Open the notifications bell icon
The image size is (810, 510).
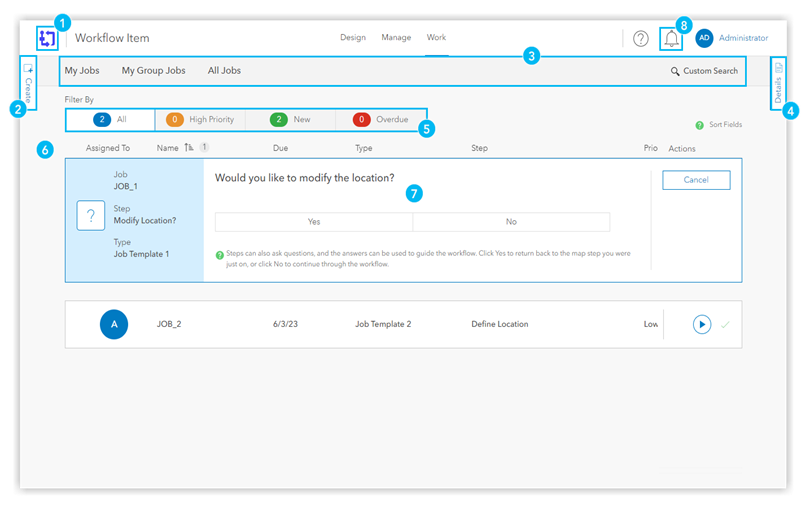pyautogui.click(x=671, y=39)
